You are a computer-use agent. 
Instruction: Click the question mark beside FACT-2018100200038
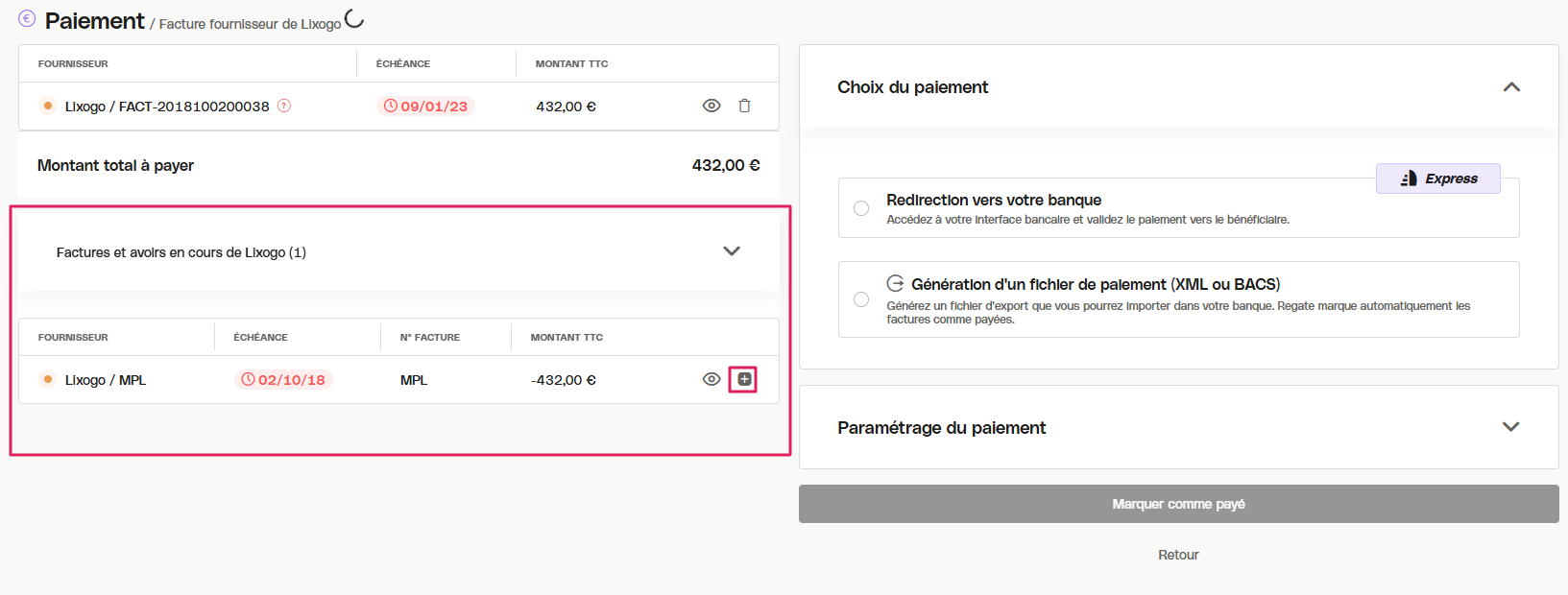coord(284,106)
